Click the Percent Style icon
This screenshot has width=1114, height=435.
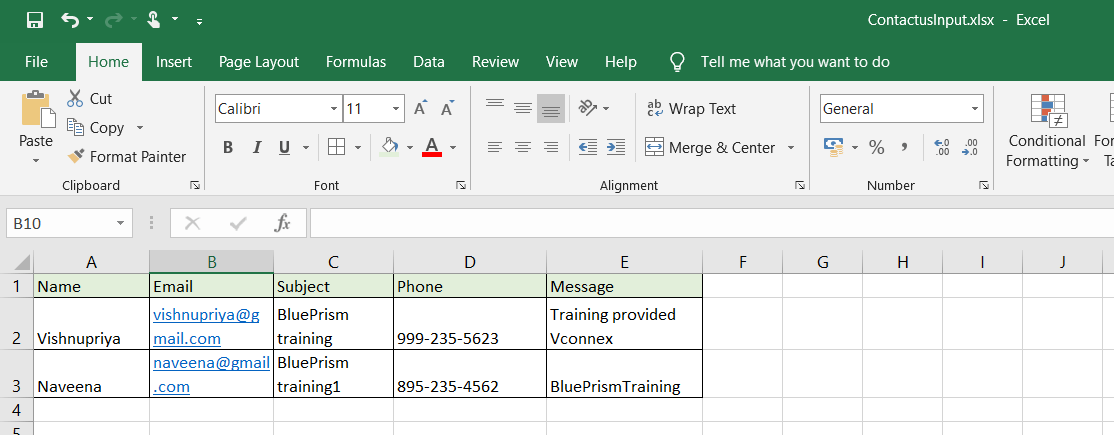(x=877, y=147)
